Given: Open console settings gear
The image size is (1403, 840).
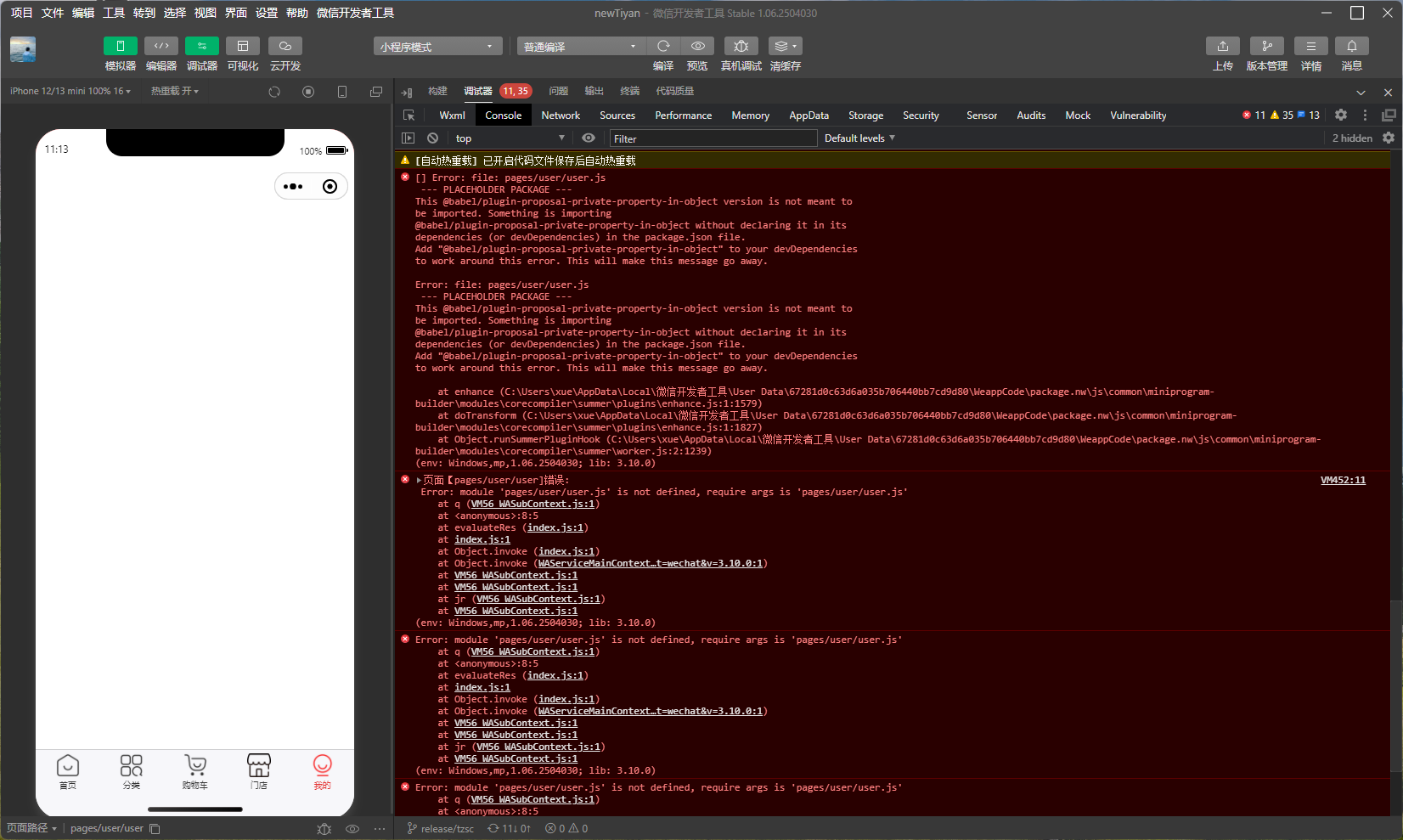Looking at the screenshot, I should pyautogui.click(x=1389, y=138).
